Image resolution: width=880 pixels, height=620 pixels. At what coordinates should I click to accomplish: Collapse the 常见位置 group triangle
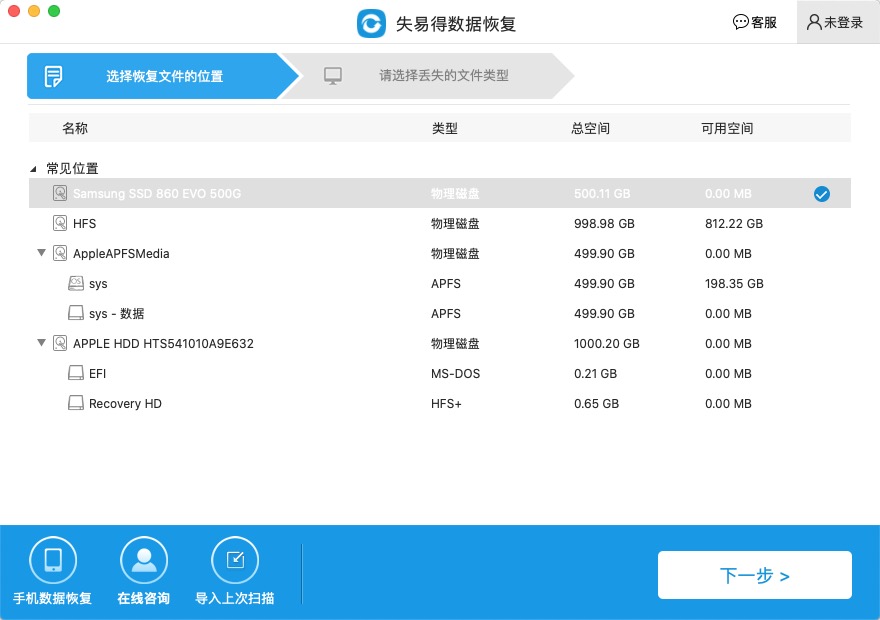click(34, 169)
